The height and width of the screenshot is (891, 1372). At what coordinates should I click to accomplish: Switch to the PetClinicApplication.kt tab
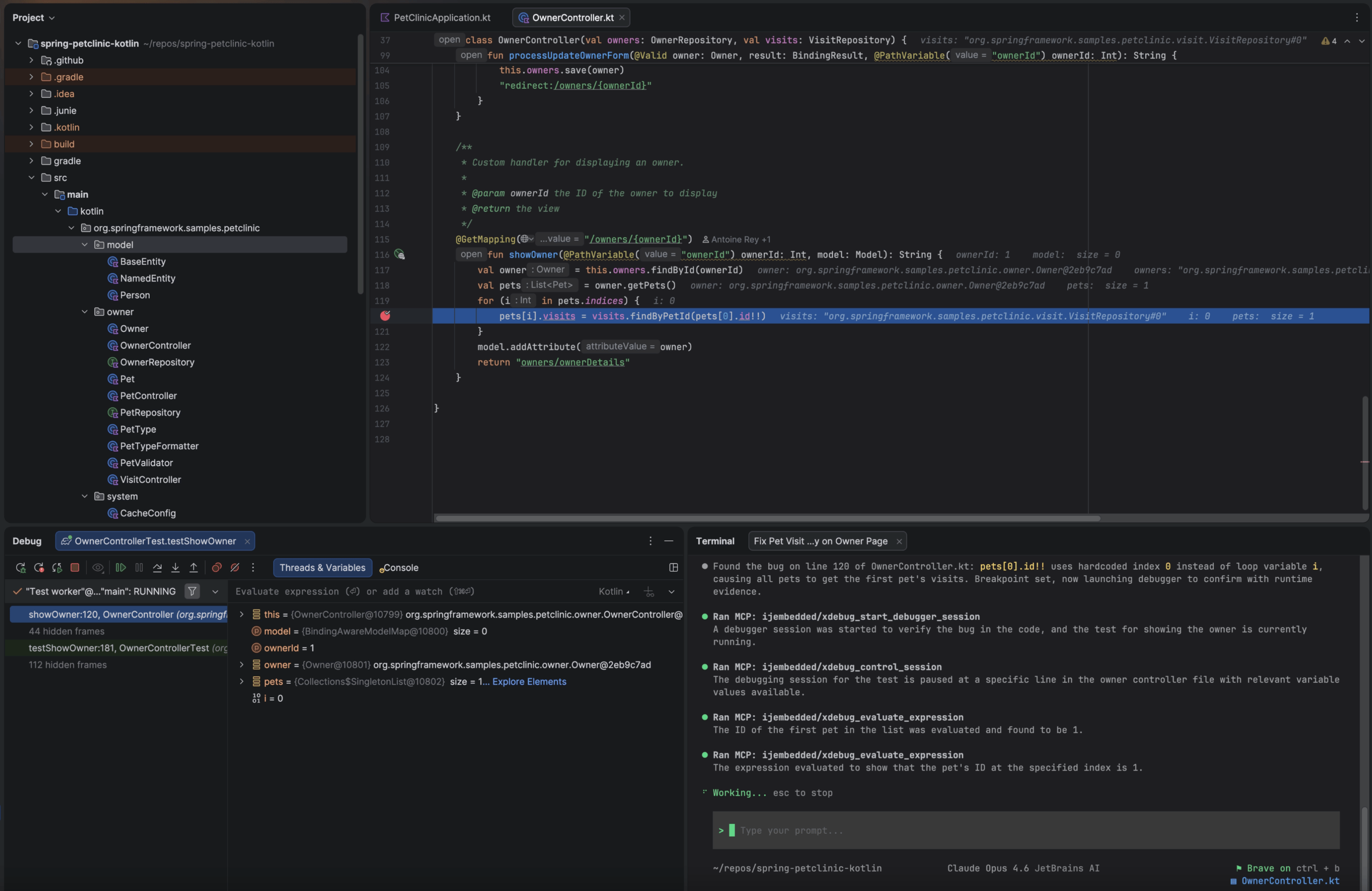tap(441, 18)
